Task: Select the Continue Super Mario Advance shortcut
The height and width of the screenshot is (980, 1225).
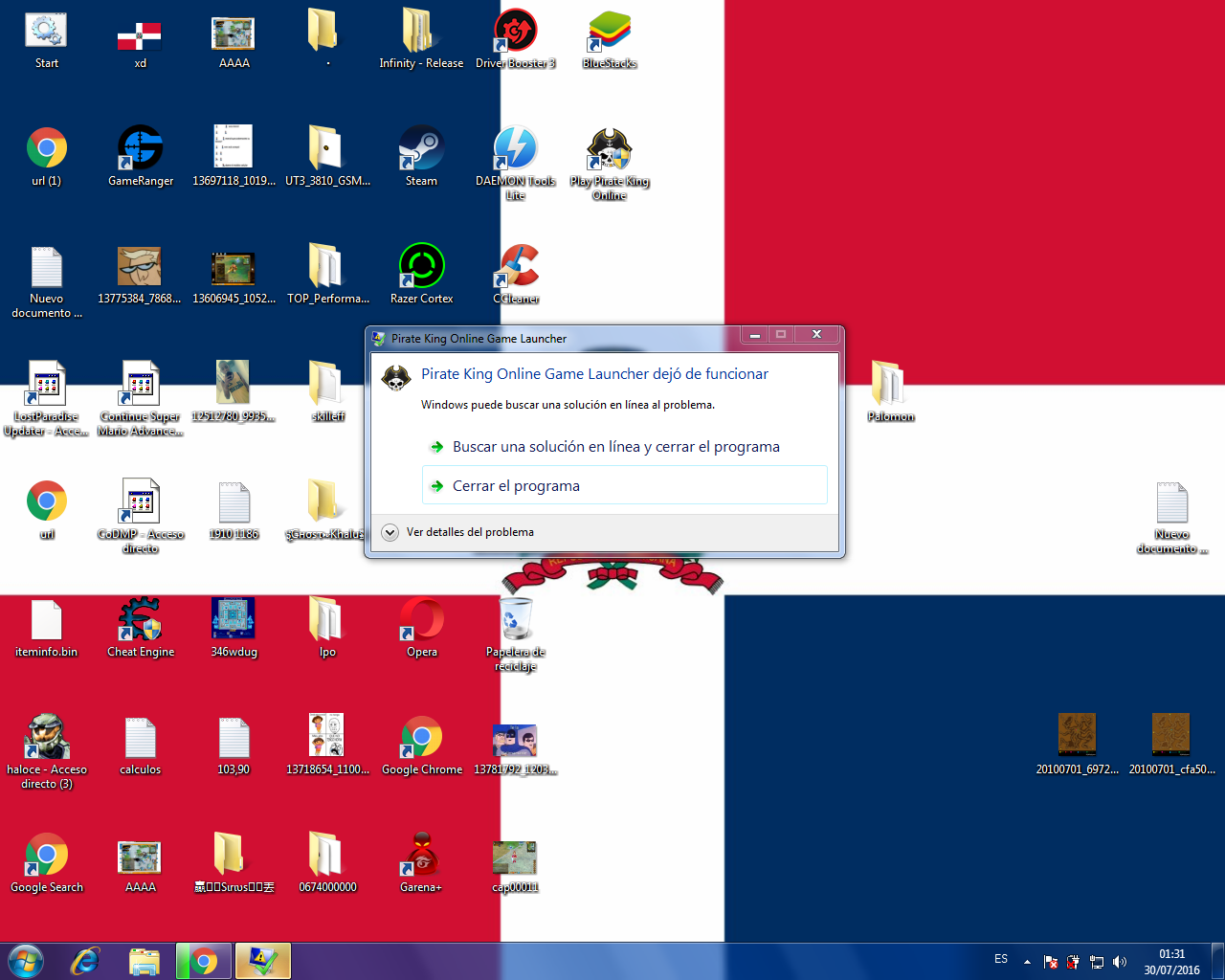Action: (141, 399)
